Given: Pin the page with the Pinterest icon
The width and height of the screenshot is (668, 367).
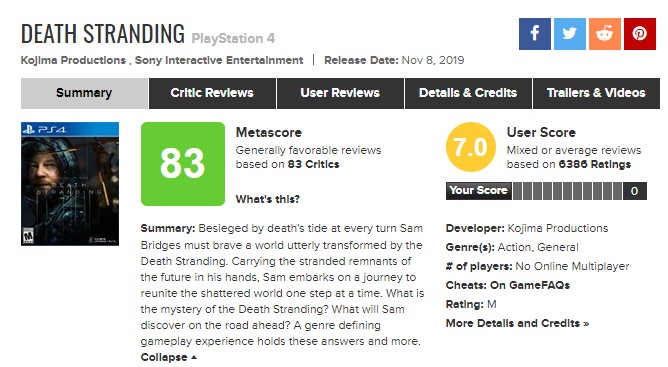Looking at the screenshot, I should 639,34.
